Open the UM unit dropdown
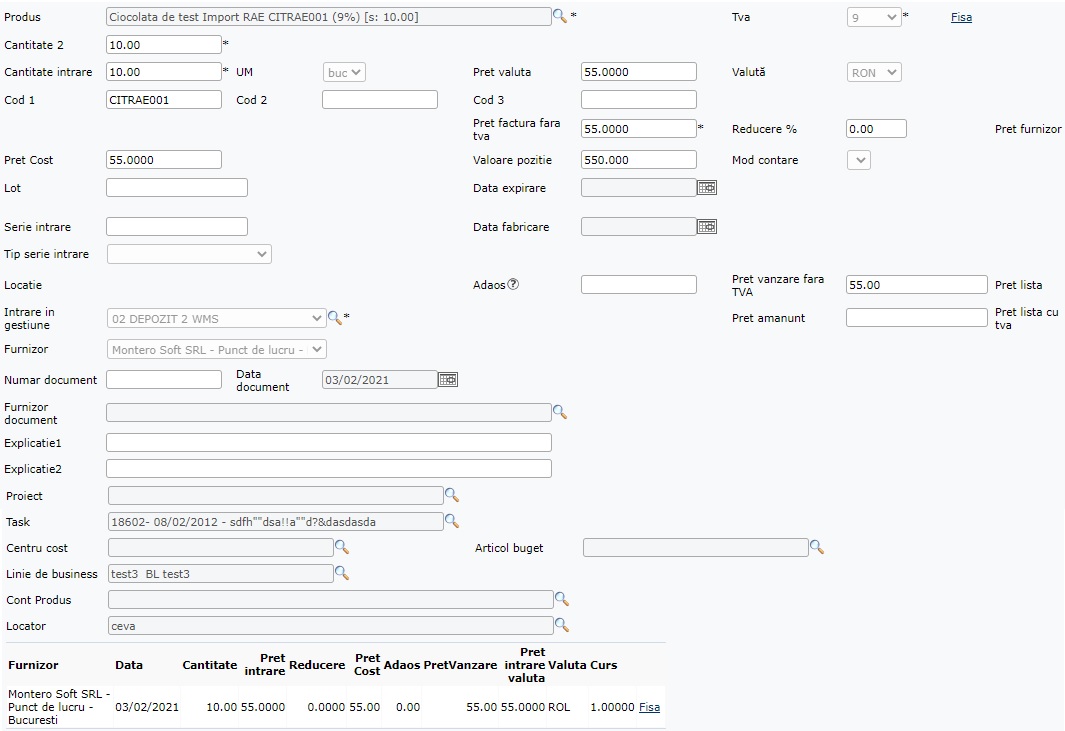The width and height of the screenshot is (1065, 731). [x=345, y=72]
